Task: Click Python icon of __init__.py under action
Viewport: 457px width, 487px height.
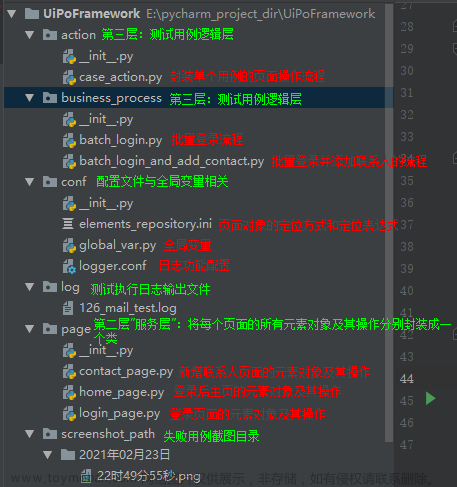Action: coord(69,56)
